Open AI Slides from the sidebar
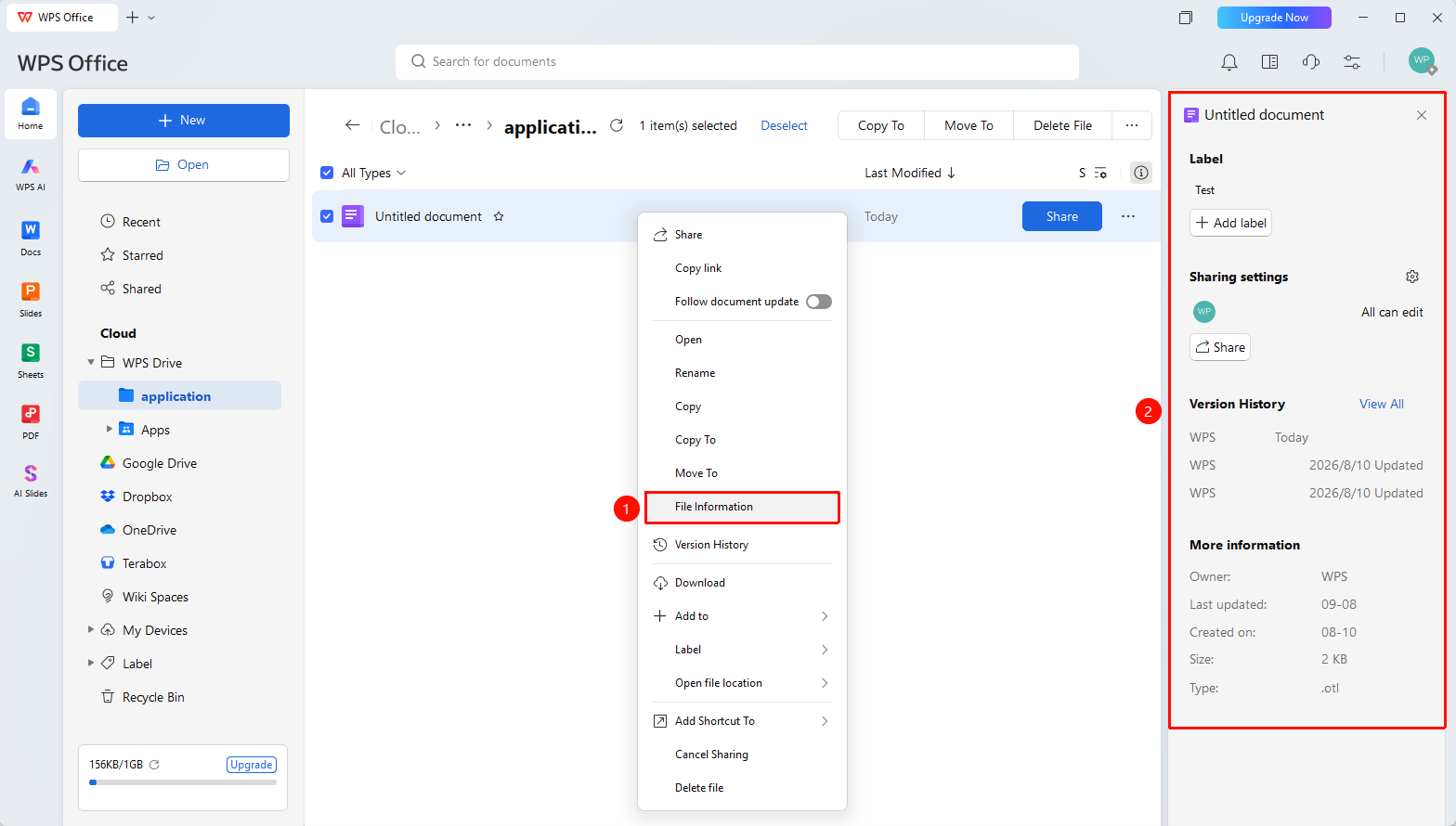This screenshot has width=1456, height=826. point(31,480)
